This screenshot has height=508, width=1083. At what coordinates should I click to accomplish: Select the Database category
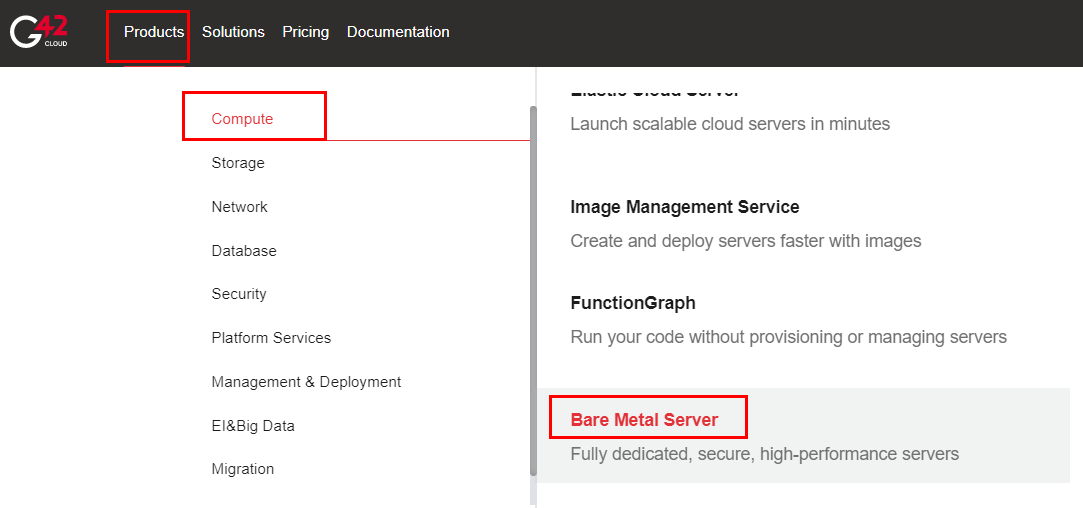pyautogui.click(x=244, y=251)
